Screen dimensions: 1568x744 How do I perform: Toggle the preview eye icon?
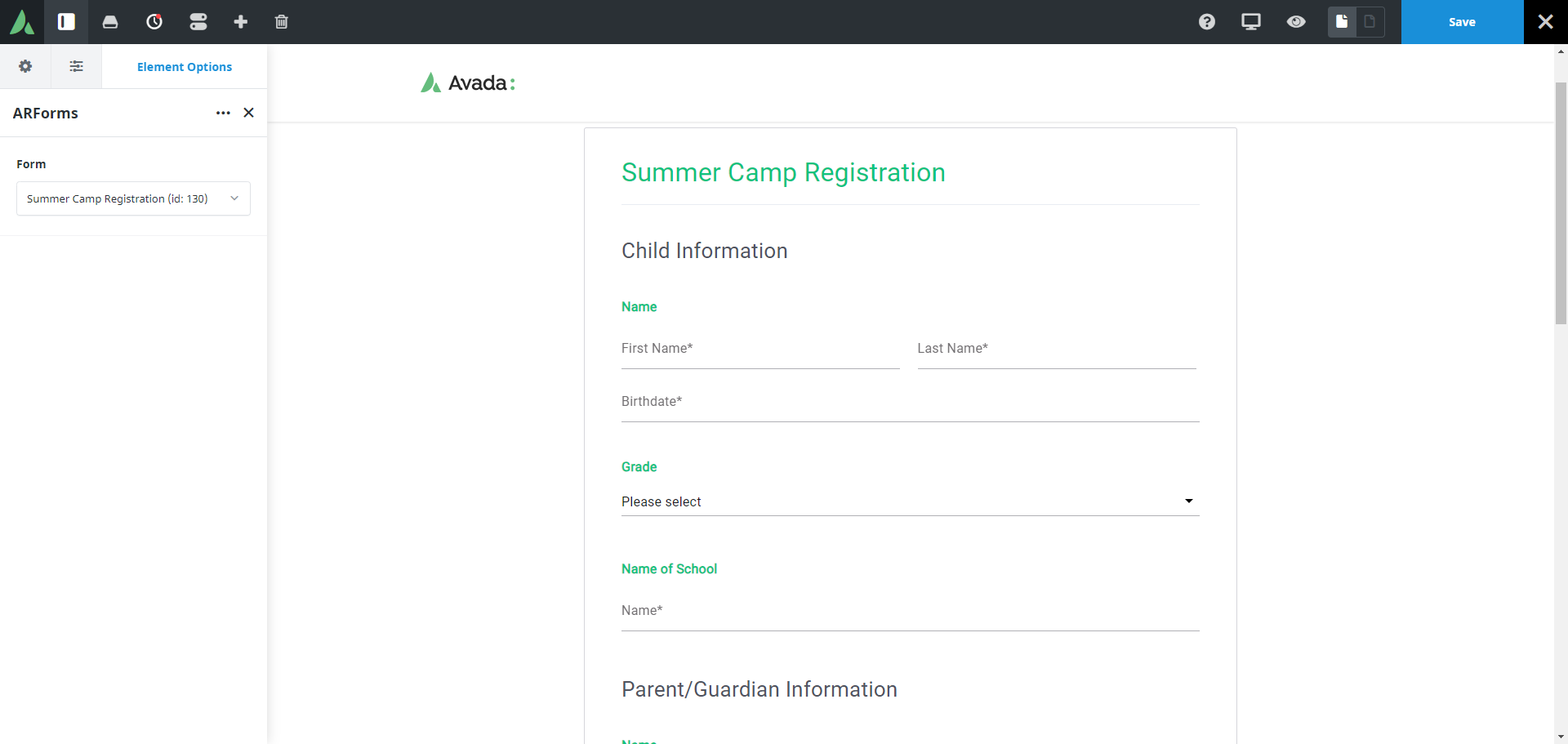pyautogui.click(x=1296, y=22)
